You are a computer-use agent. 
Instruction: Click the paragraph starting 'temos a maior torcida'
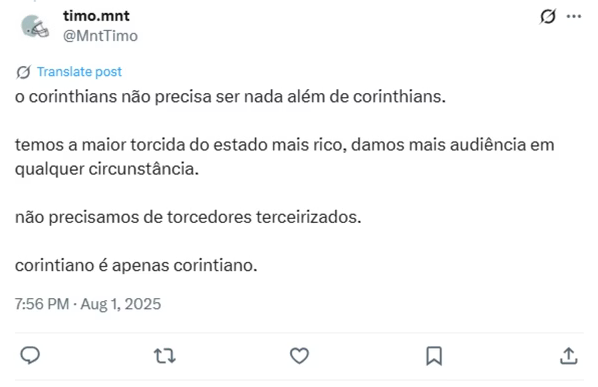click(x=285, y=157)
